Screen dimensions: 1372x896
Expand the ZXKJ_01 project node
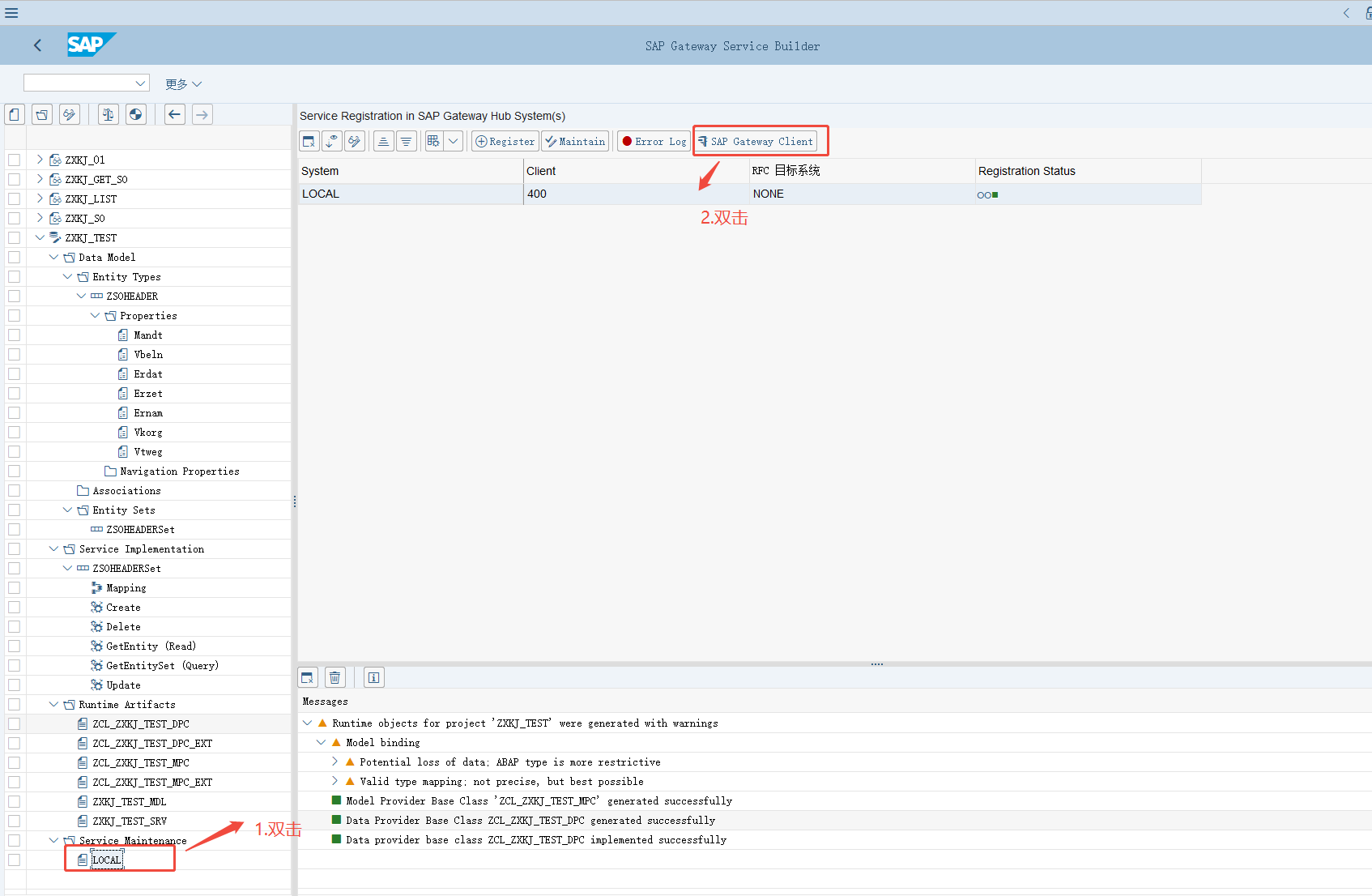coord(40,160)
